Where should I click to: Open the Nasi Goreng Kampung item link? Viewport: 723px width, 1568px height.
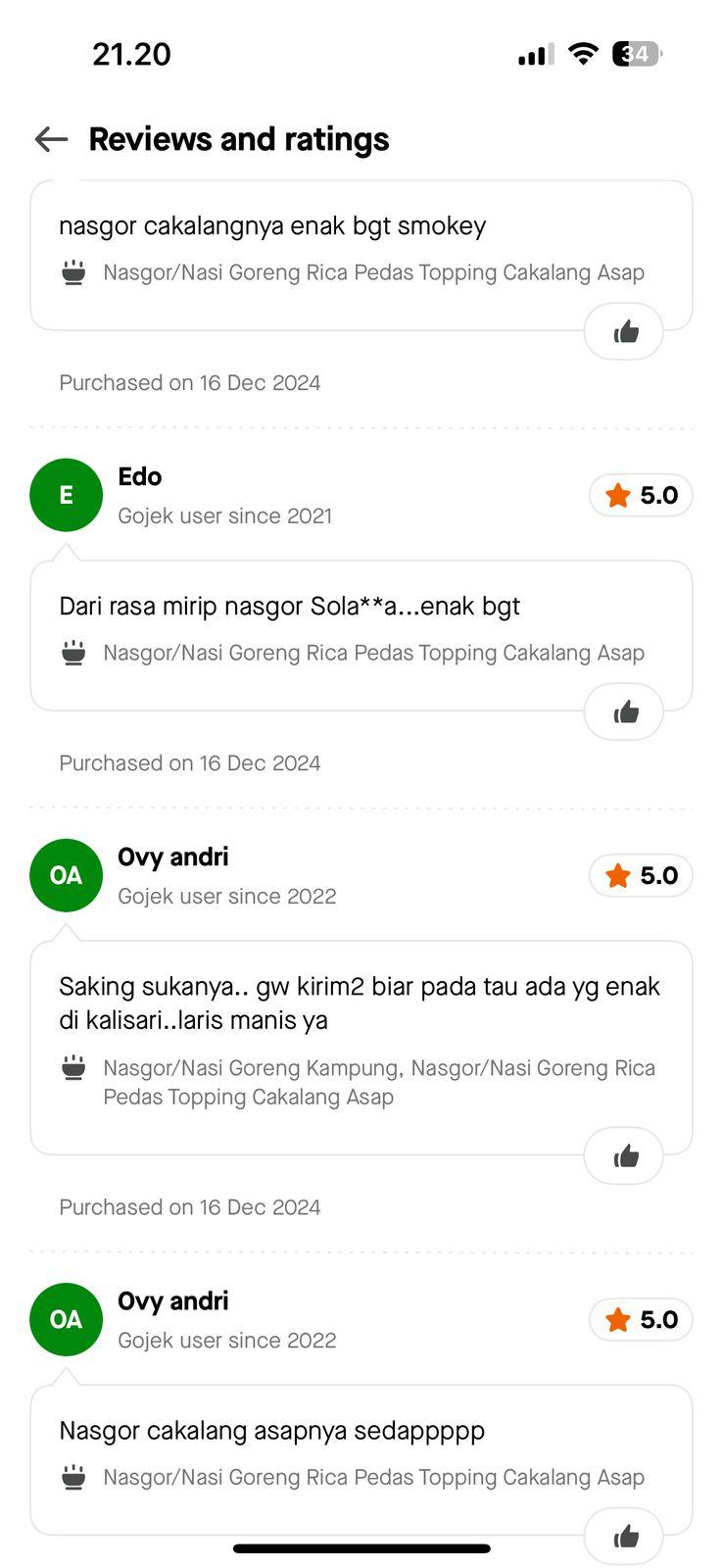(x=251, y=1068)
